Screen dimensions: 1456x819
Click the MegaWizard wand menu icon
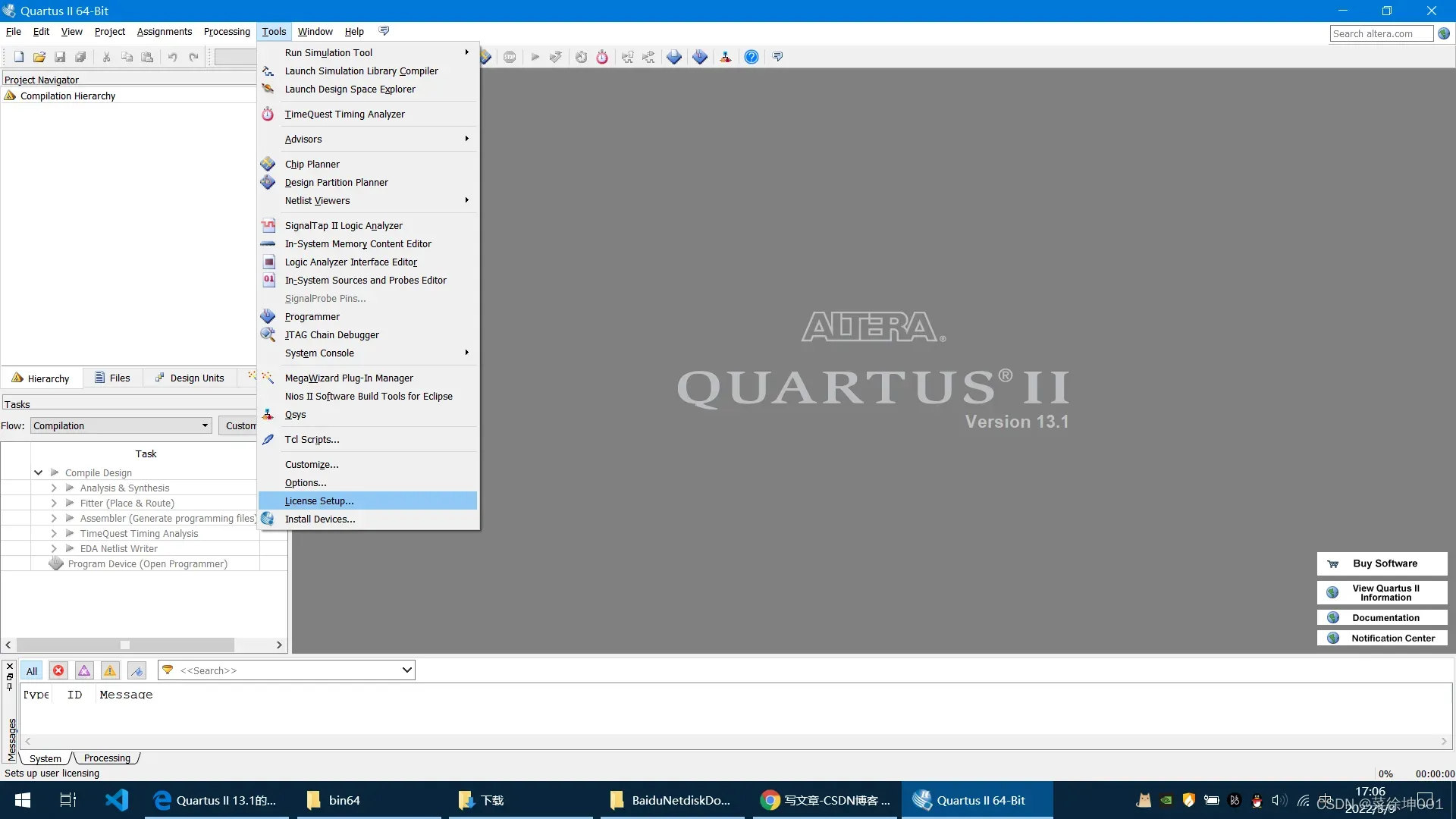pyautogui.click(x=268, y=378)
